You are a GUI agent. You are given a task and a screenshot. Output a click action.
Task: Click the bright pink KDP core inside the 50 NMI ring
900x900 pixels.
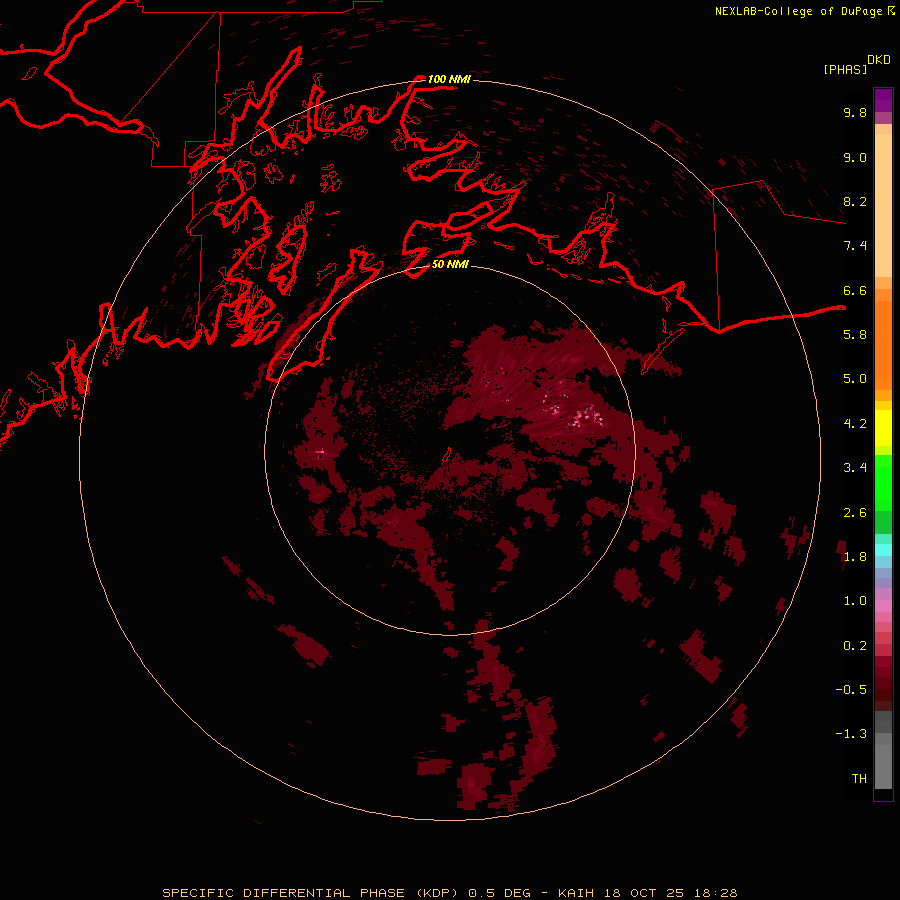pos(585,416)
